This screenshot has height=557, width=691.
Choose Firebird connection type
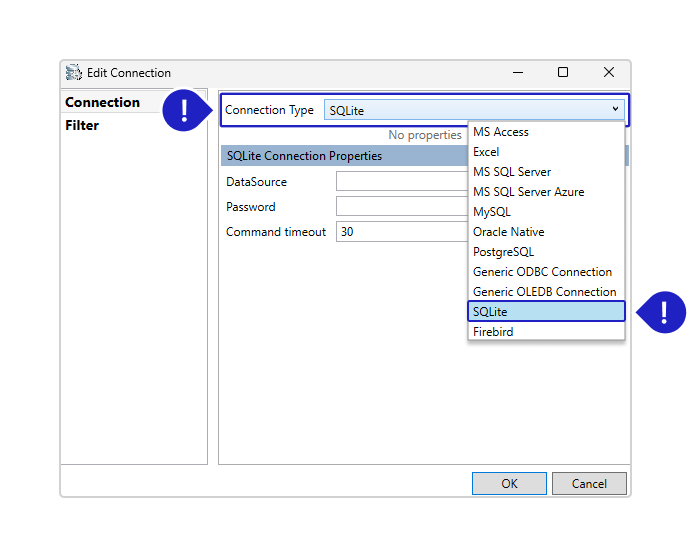493,332
